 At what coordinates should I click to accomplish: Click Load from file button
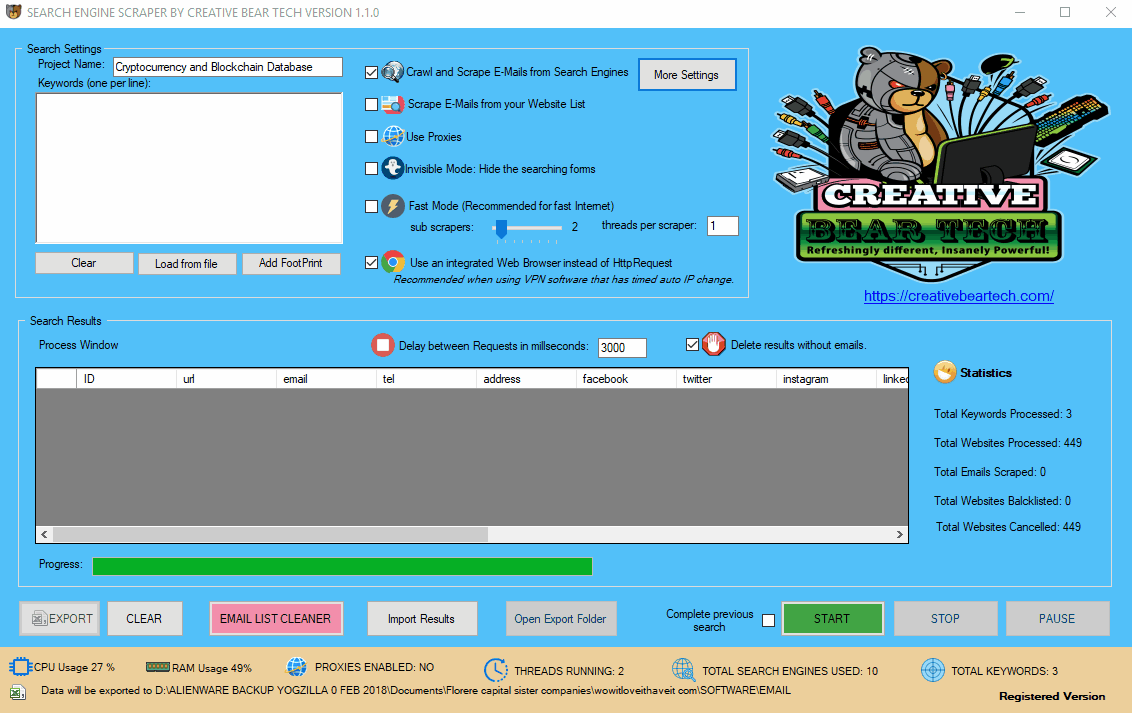[x=186, y=263]
